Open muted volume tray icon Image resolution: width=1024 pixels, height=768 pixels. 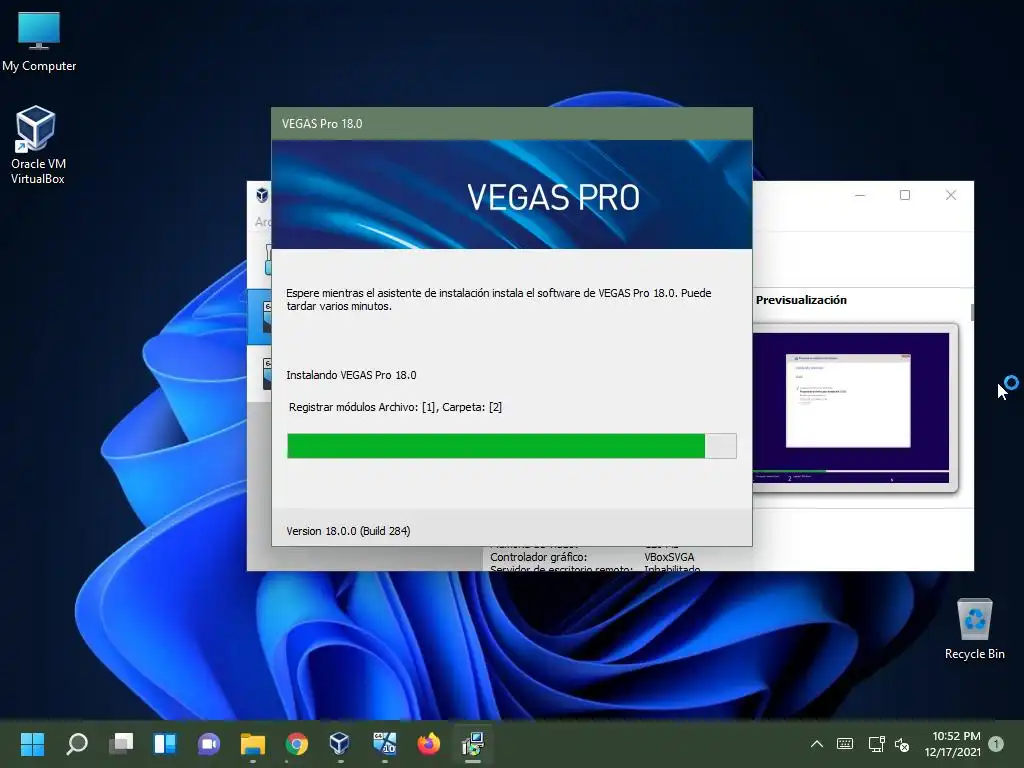tap(902, 744)
